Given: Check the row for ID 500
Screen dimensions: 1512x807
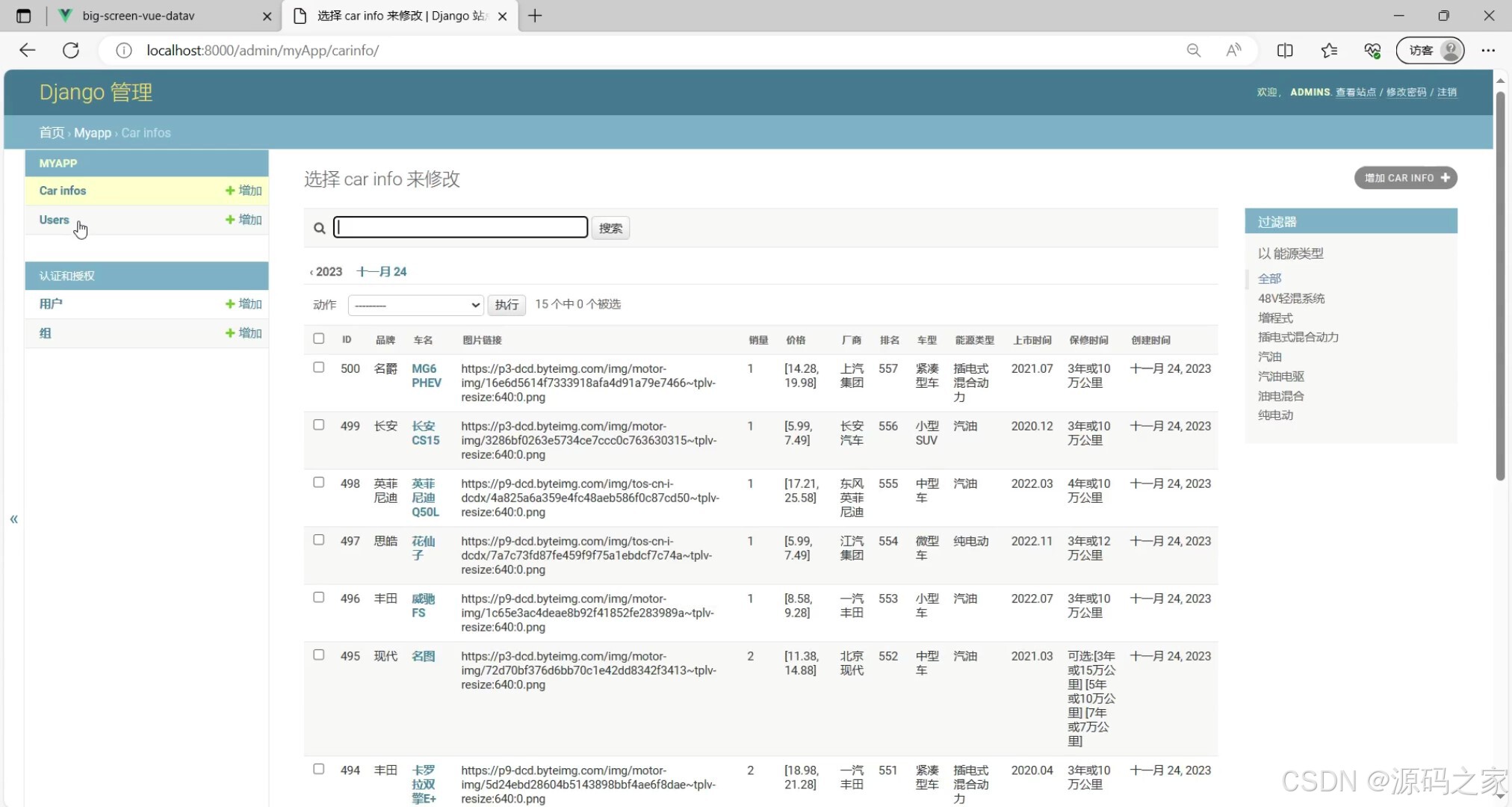Looking at the screenshot, I should 319,368.
